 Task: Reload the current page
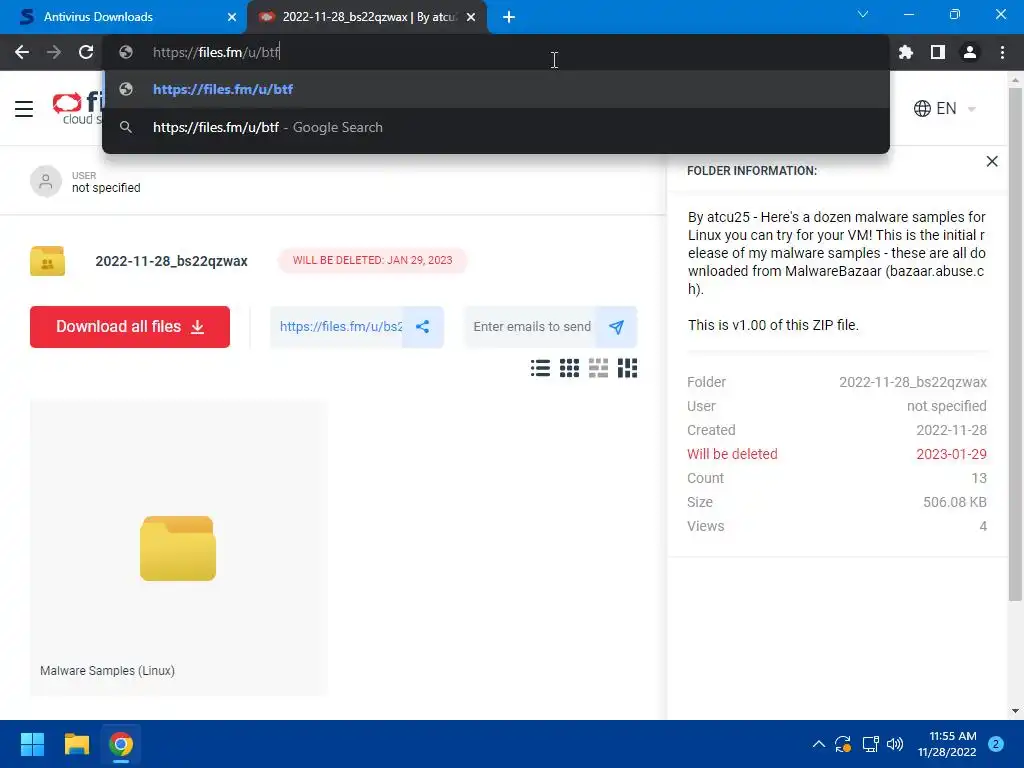[x=86, y=52]
